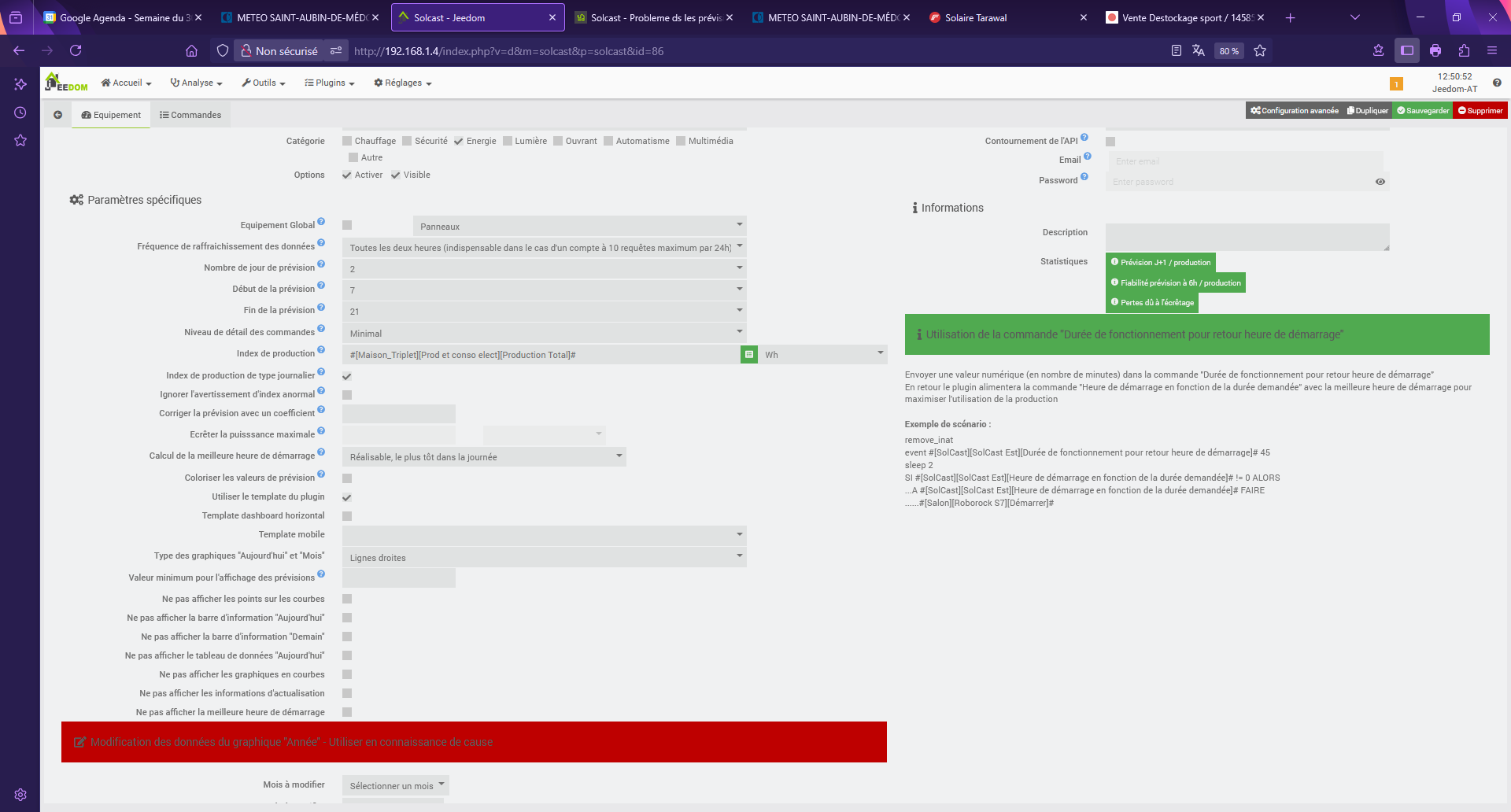This screenshot has width=1511, height=812.
Task: Click the print icon in browser toolbar
Action: point(1435,50)
